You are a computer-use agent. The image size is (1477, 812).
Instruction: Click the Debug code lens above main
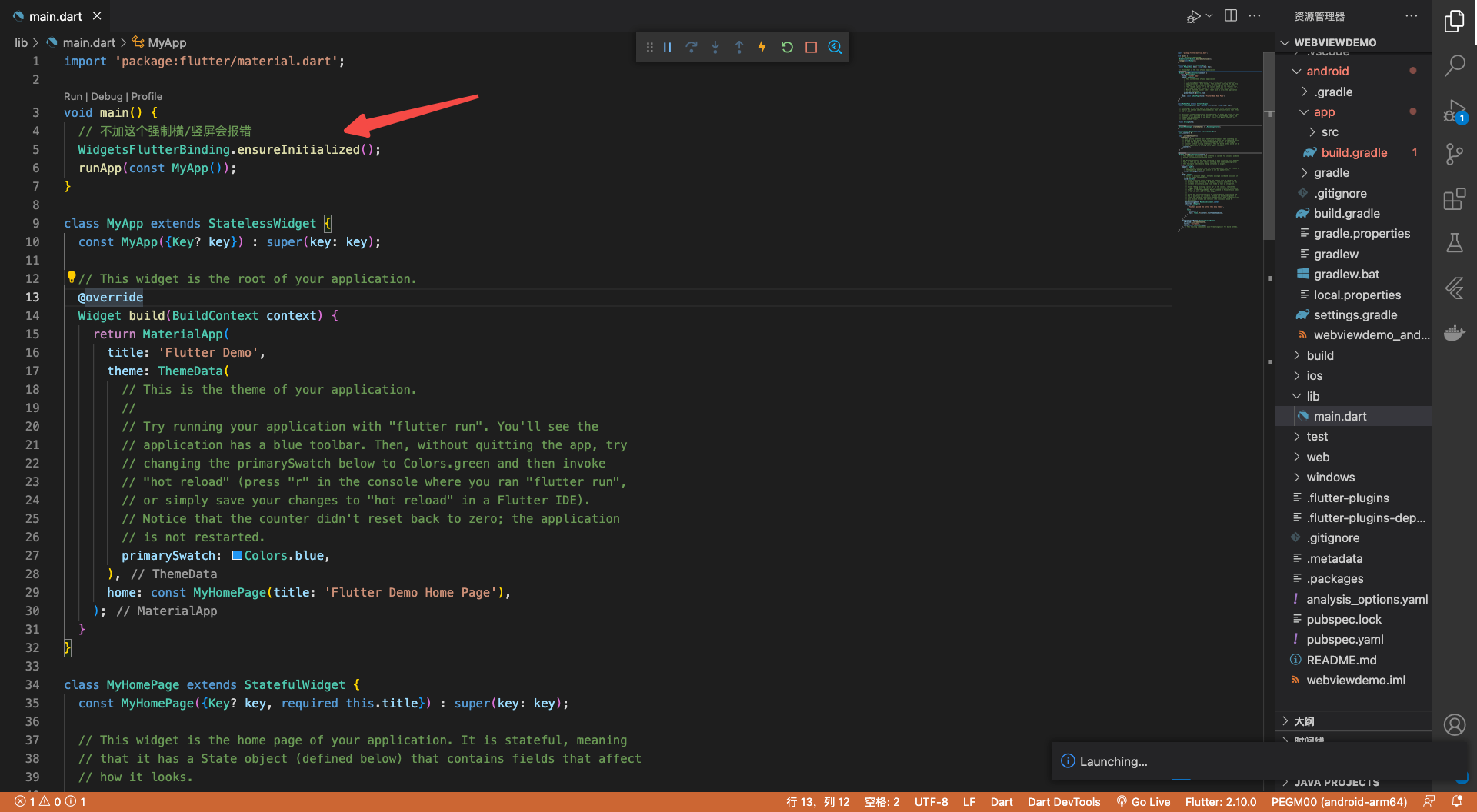coord(106,96)
